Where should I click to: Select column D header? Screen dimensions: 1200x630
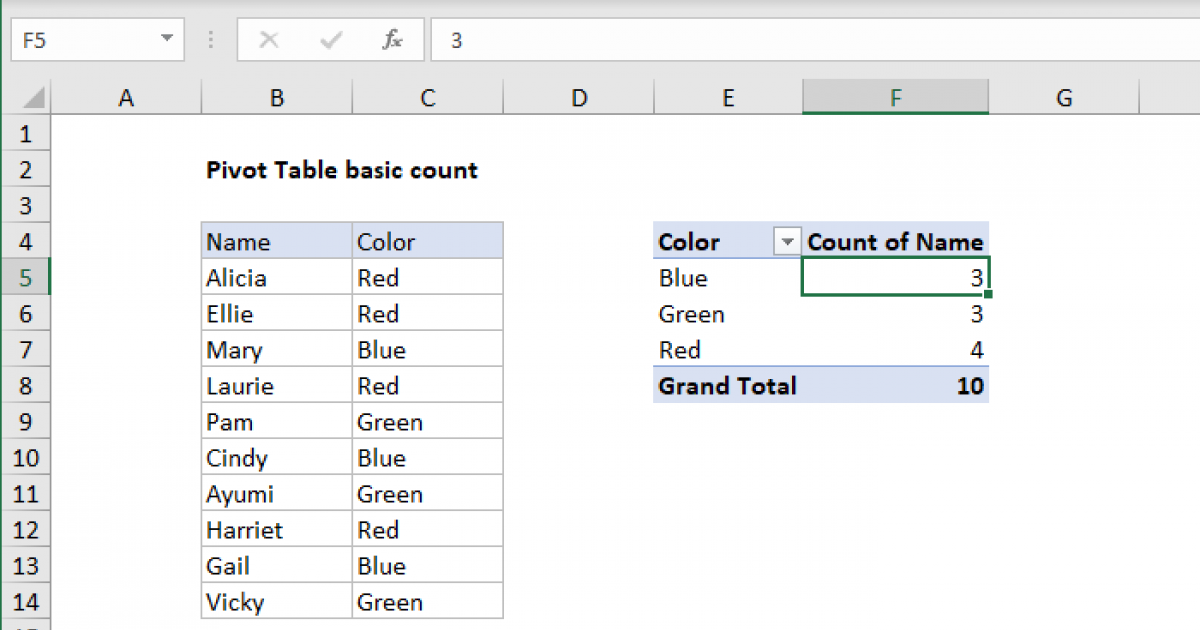(578, 98)
